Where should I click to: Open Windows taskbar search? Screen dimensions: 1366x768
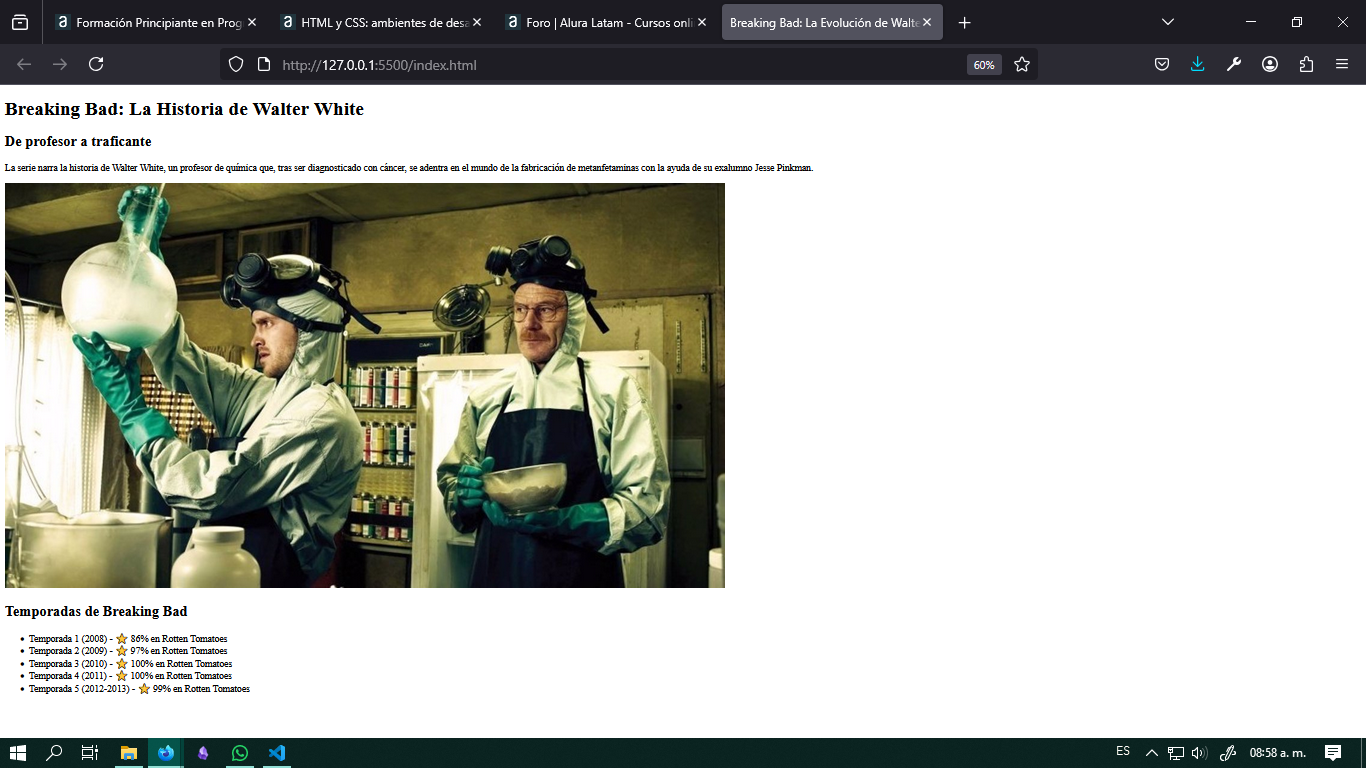(x=54, y=753)
